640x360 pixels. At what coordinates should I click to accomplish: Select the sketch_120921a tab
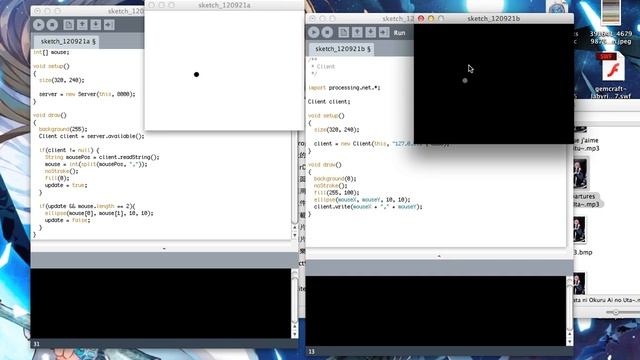pos(67,41)
